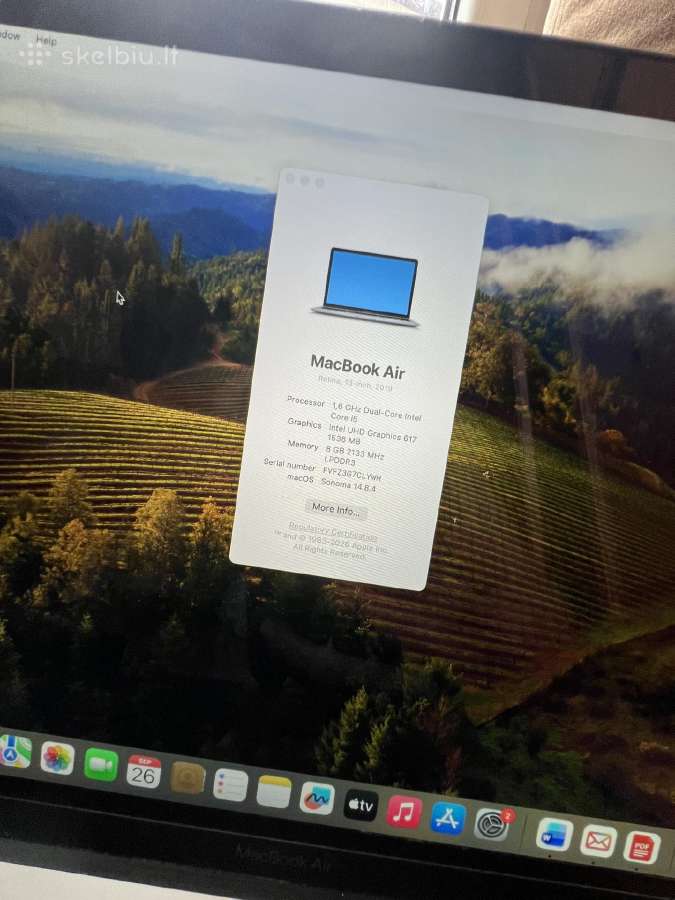Open the App Store in dock

448,818
